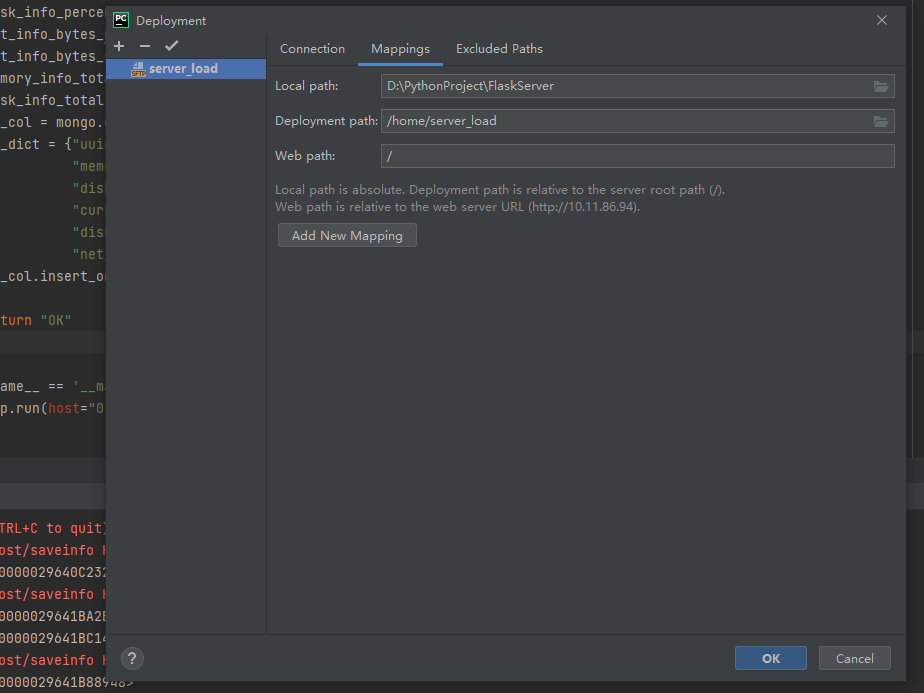The height and width of the screenshot is (693, 924).
Task: Confirm the dialog with OK
Action: [x=771, y=658]
